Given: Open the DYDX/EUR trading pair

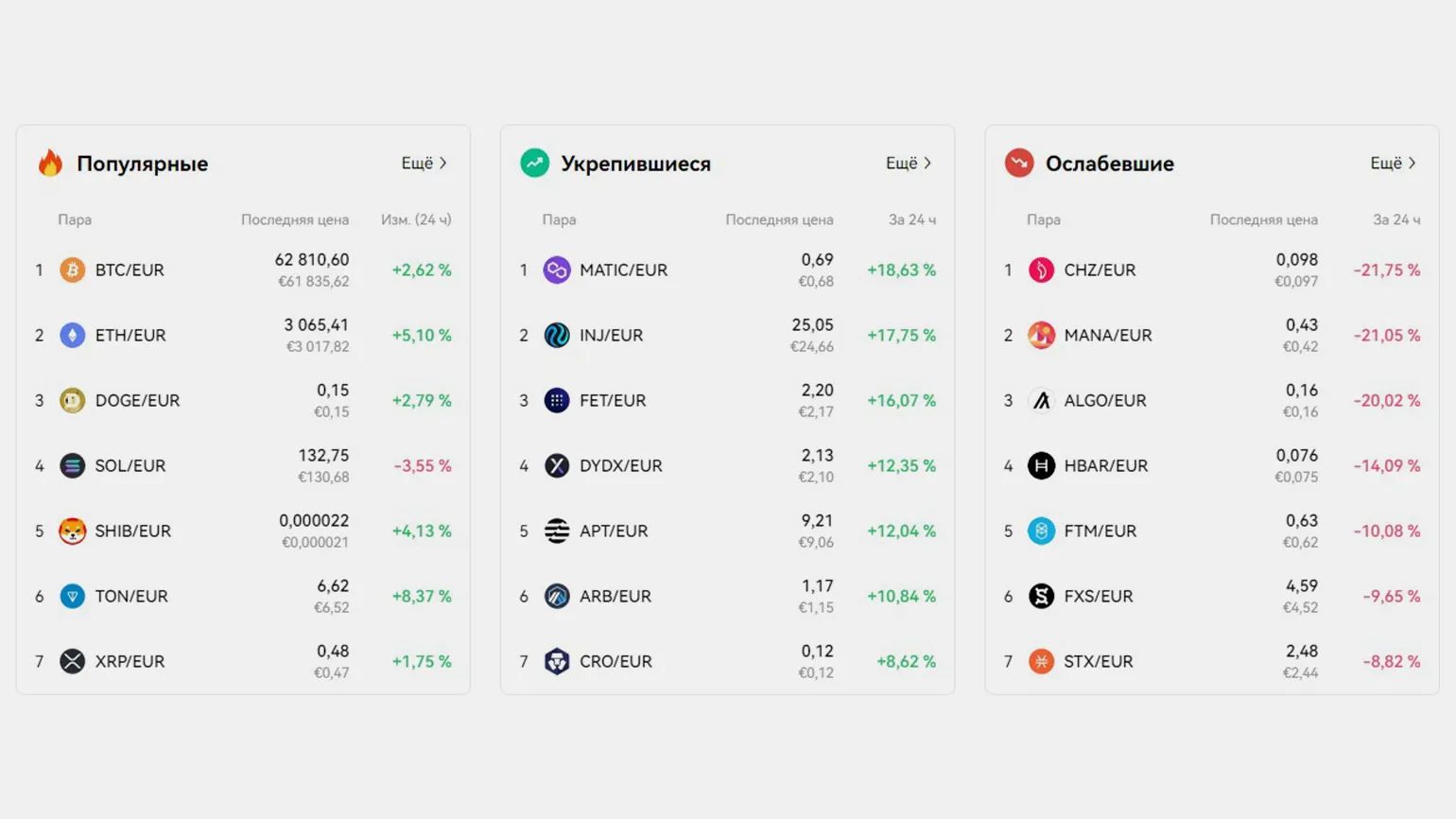Looking at the screenshot, I should 620,465.
